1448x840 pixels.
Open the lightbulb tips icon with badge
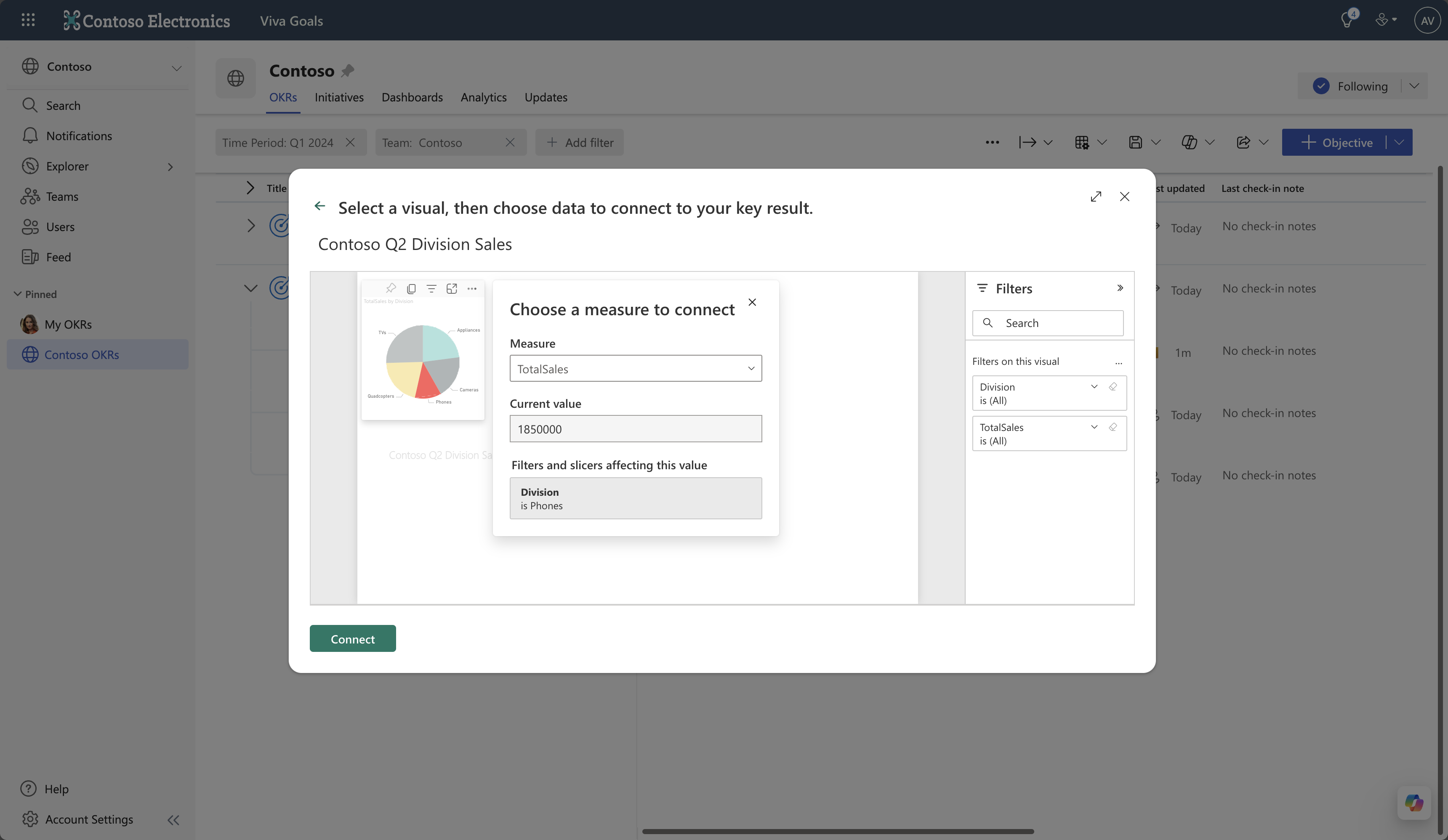(x=1347, y=20)
